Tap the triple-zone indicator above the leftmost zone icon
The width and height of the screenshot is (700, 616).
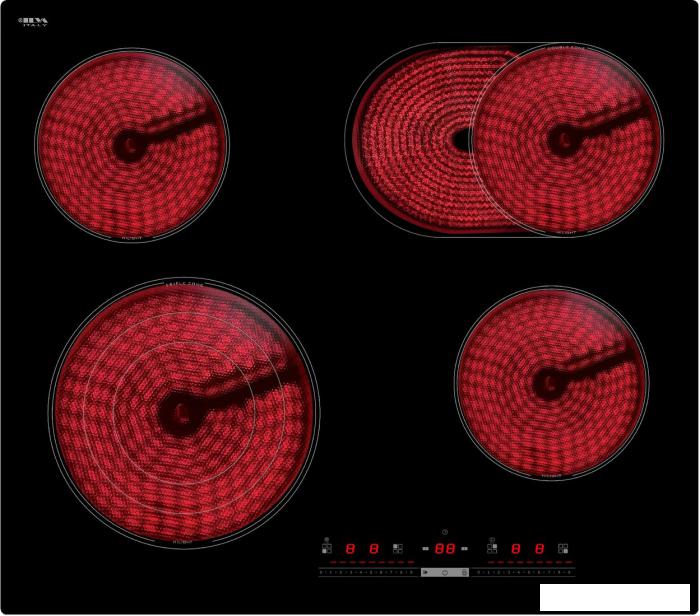point(327,539)
